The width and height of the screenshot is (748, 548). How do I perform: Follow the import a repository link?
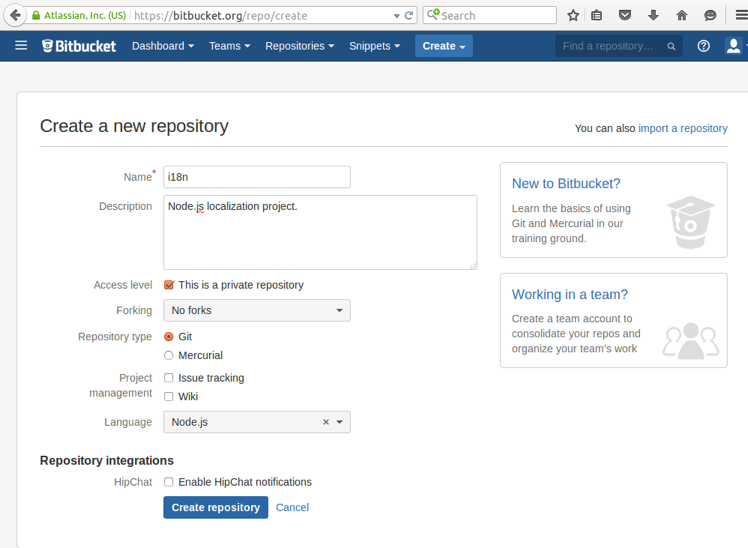click(682, 128)
